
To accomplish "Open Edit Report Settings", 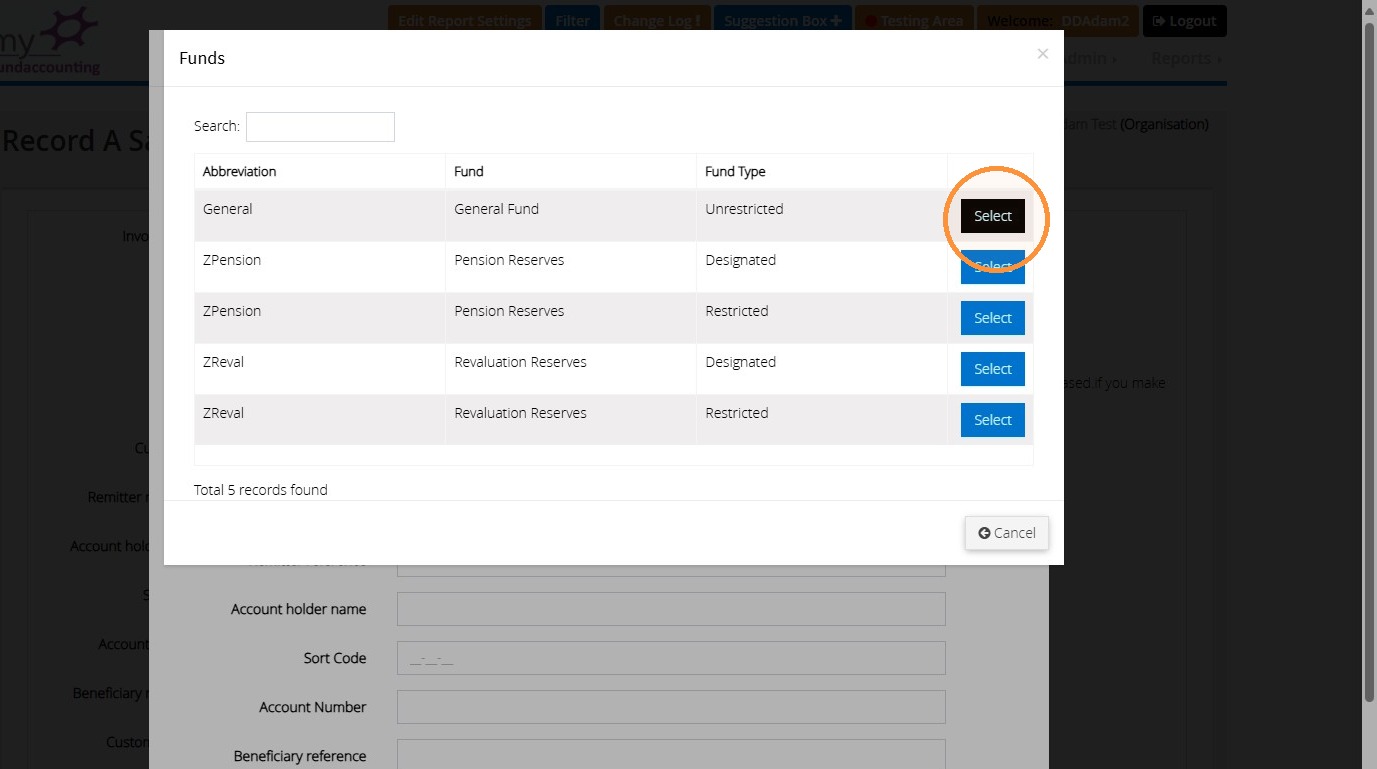I will tap(465, 20).
